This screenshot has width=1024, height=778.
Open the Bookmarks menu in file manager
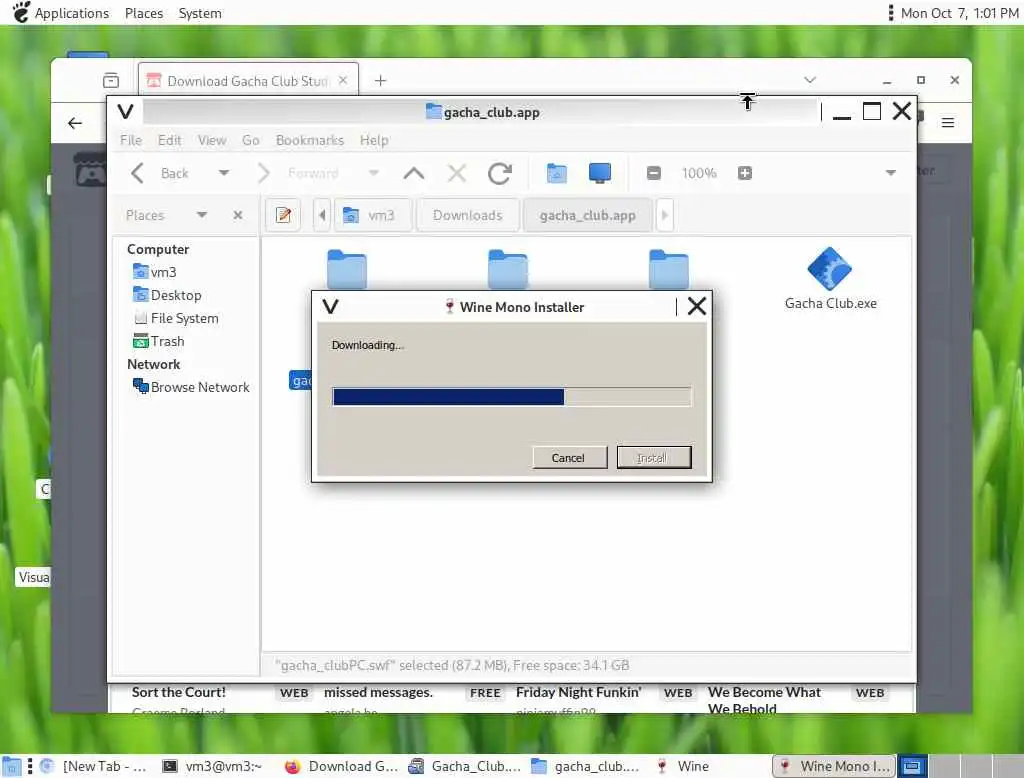310,140
